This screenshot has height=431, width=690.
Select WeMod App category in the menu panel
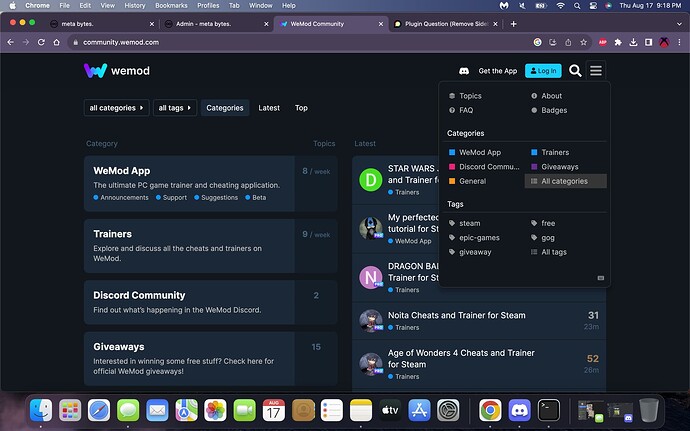475,152
